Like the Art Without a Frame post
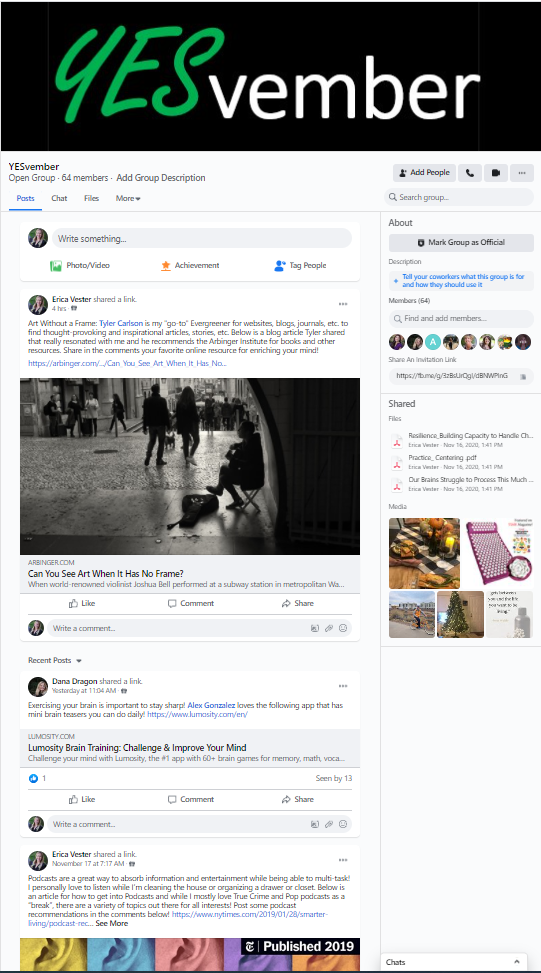Screen dimensions: 541x973 click(x=82, y=604)
